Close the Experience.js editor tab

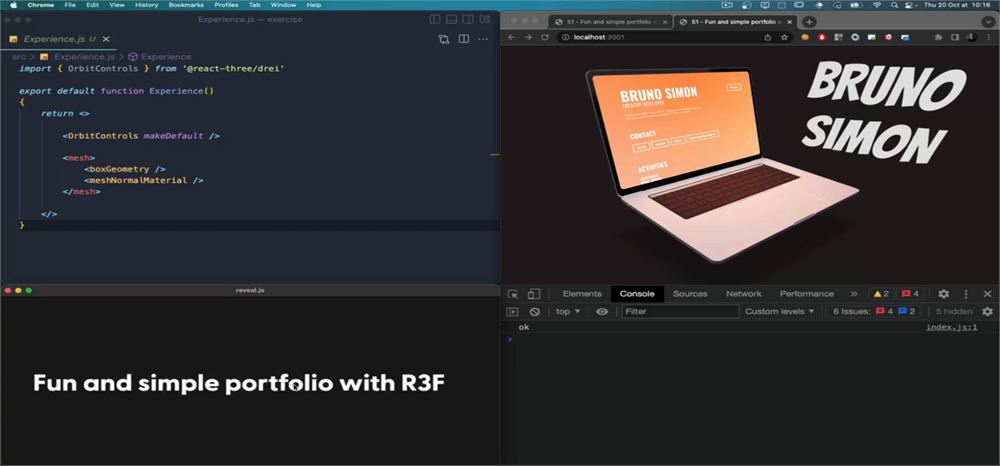coord(106,39)
